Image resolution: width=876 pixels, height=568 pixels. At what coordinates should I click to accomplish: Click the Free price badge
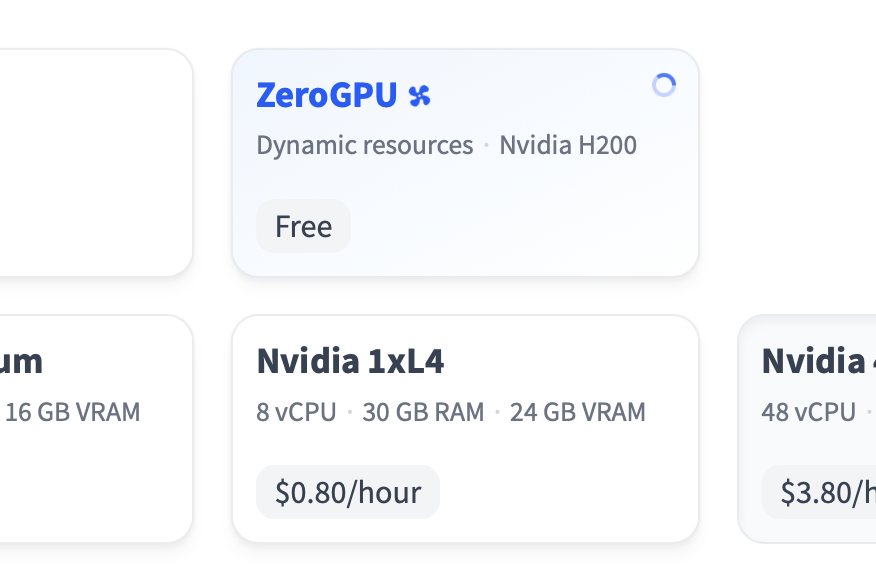click(303, 227)
